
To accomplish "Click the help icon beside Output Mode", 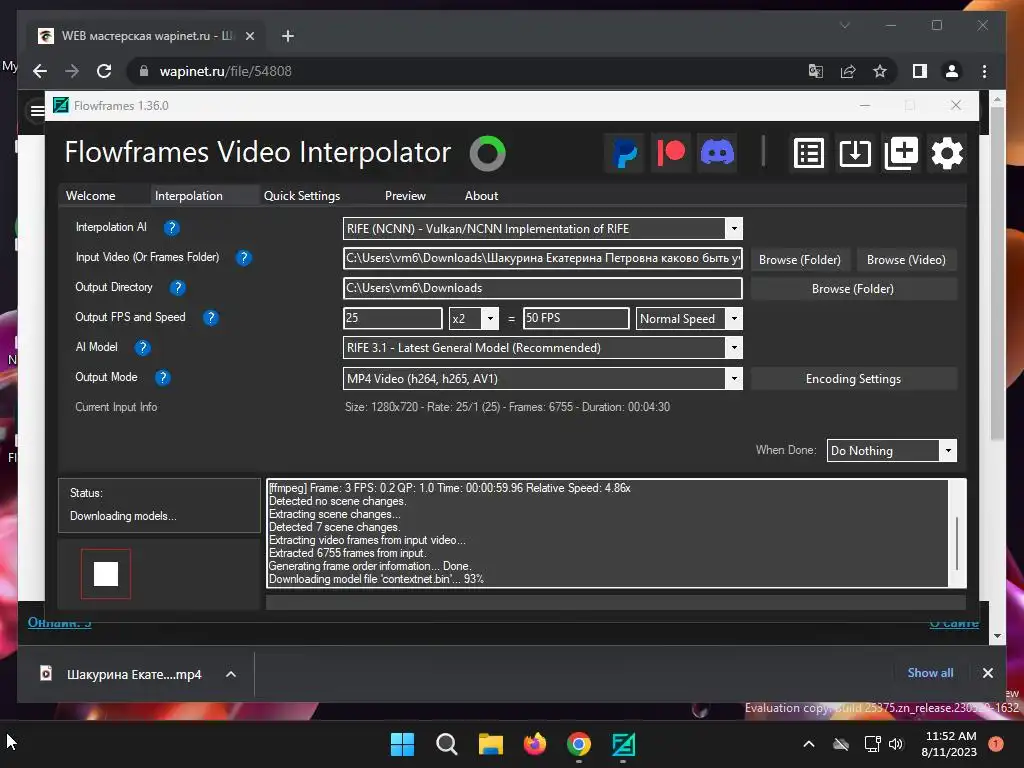I will point(163,378).
